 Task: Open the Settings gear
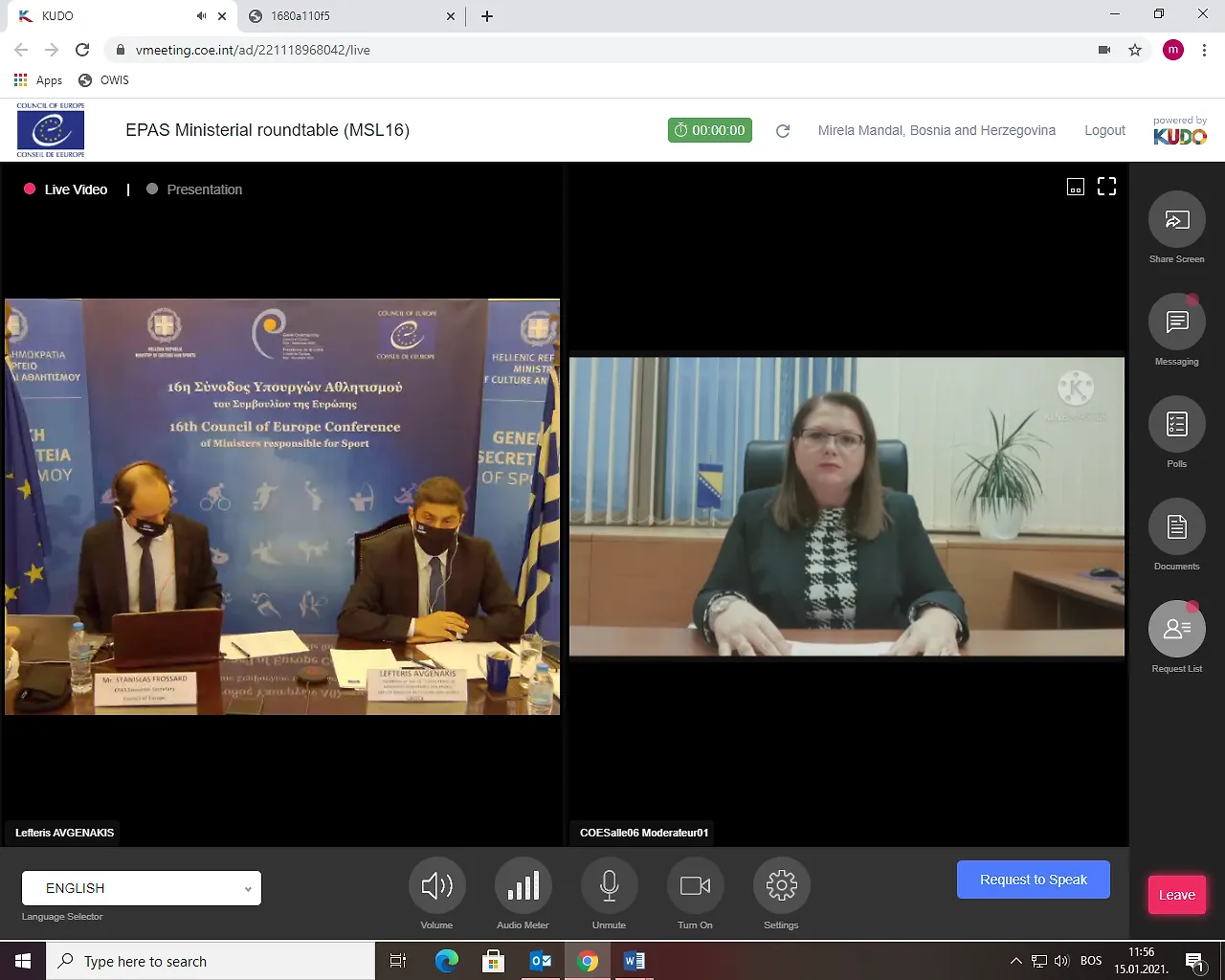coord(781,886)
